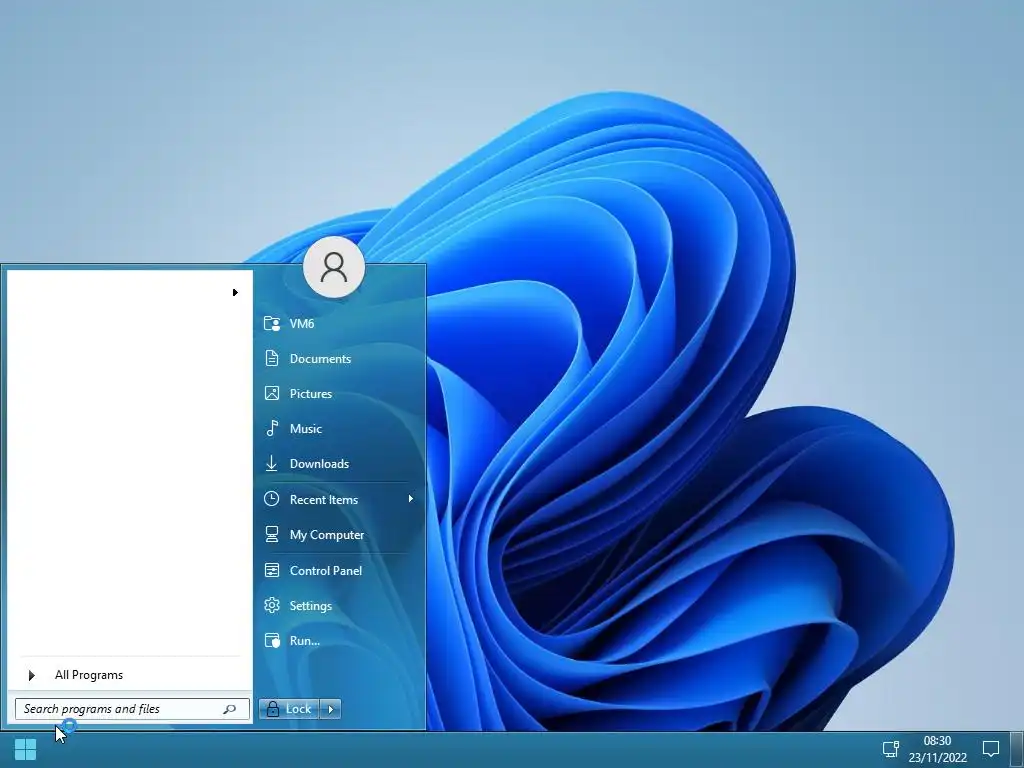Click the Windows Start button
The height and width of the screenshot is (768, 1024).
tap(25, 750)
